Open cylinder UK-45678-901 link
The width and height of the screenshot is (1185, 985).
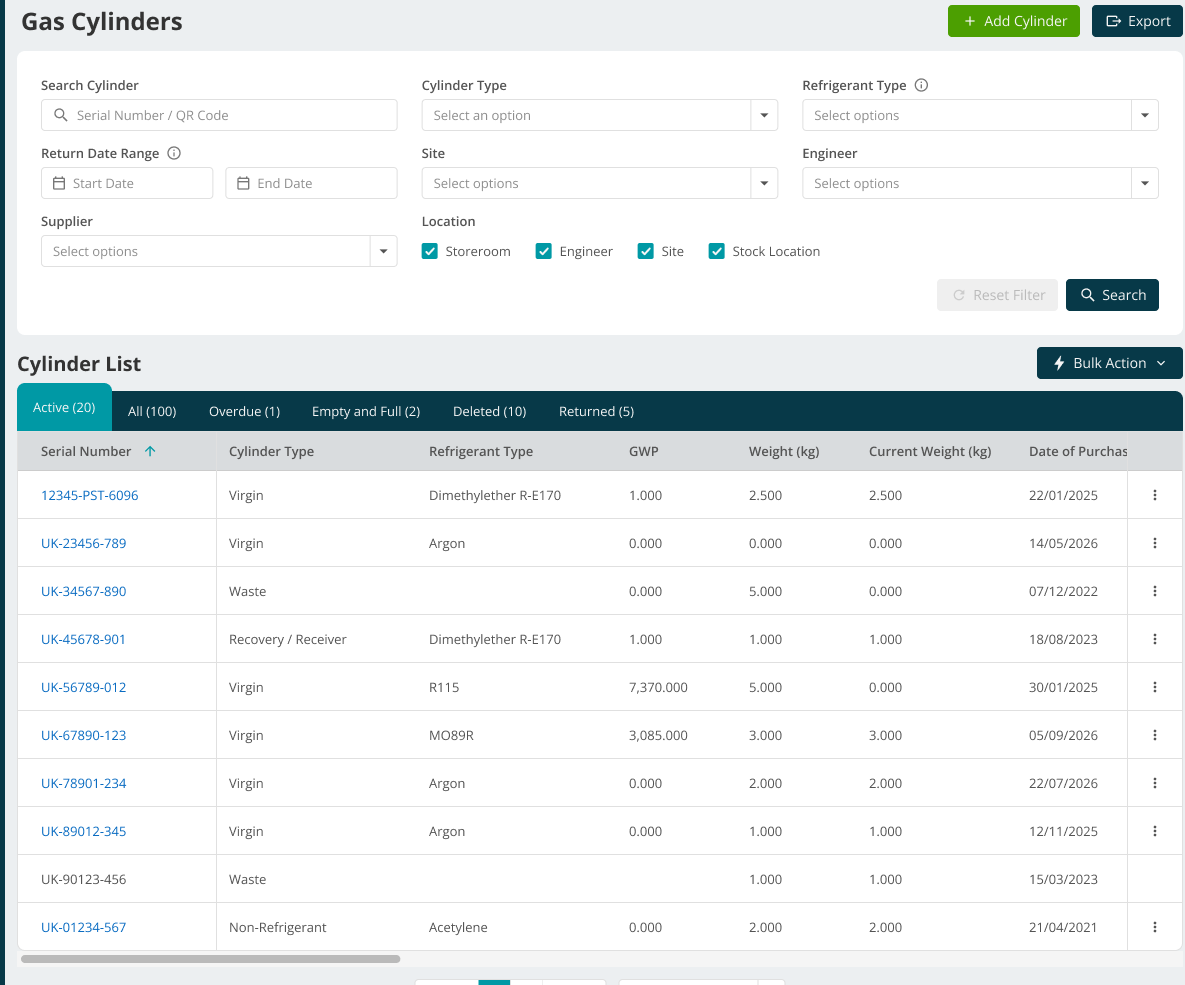point(83,639)
